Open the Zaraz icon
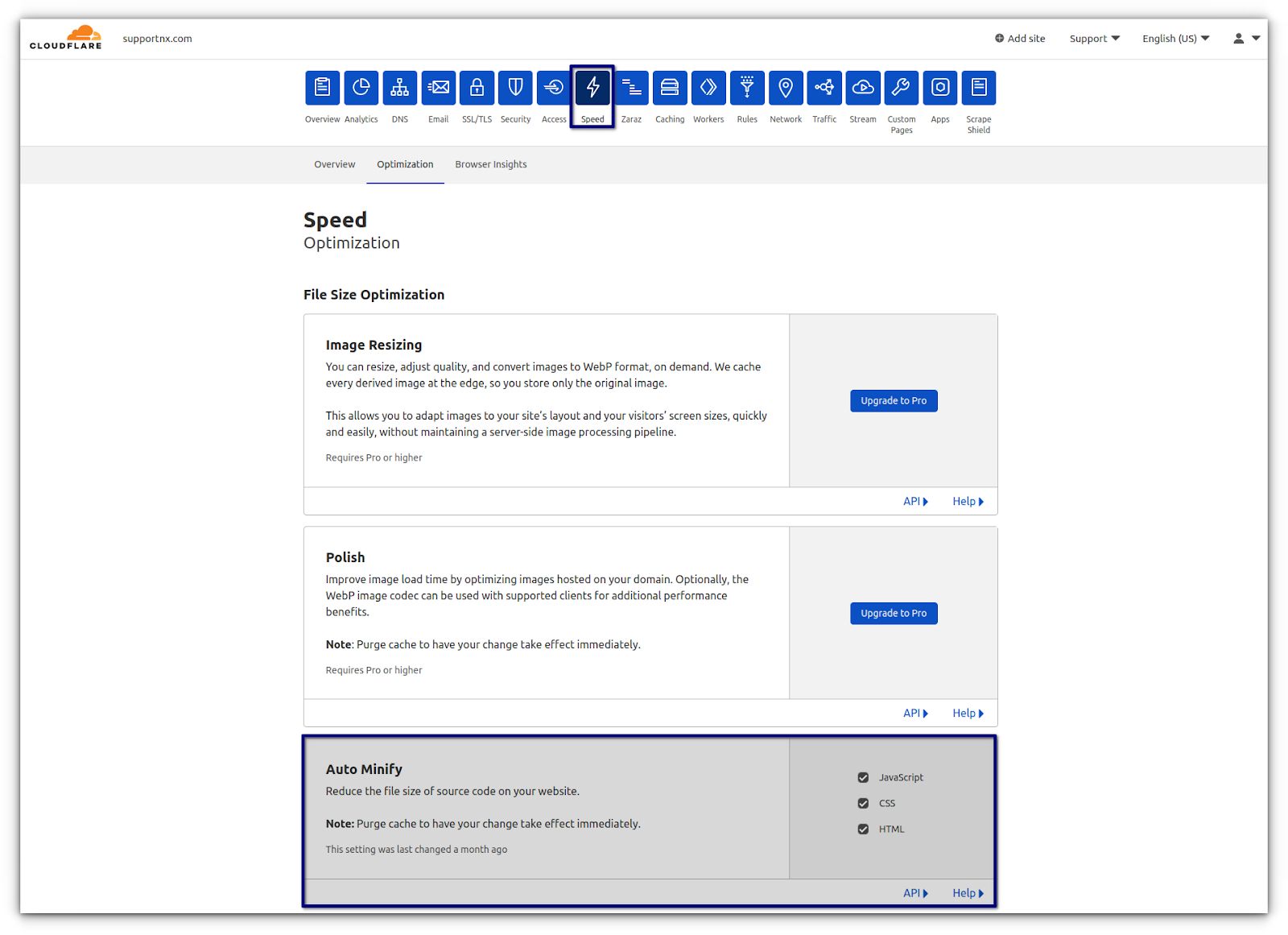 pyautogui.click(x=631, y=87)
